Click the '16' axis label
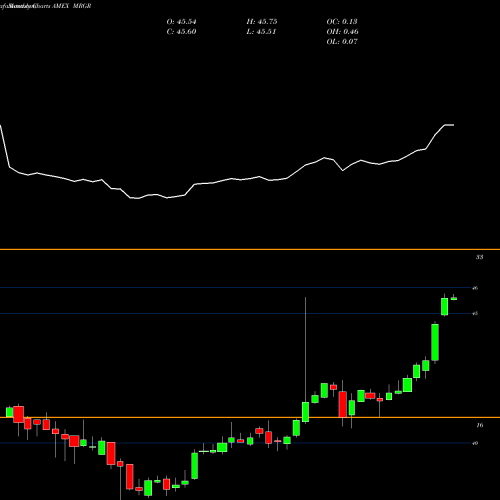This screenshot has height=500, width=500. pos(479,425)
